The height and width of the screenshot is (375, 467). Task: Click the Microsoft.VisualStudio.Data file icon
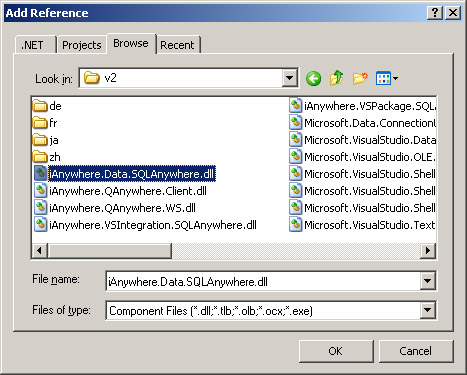click(x=295, y=140)
